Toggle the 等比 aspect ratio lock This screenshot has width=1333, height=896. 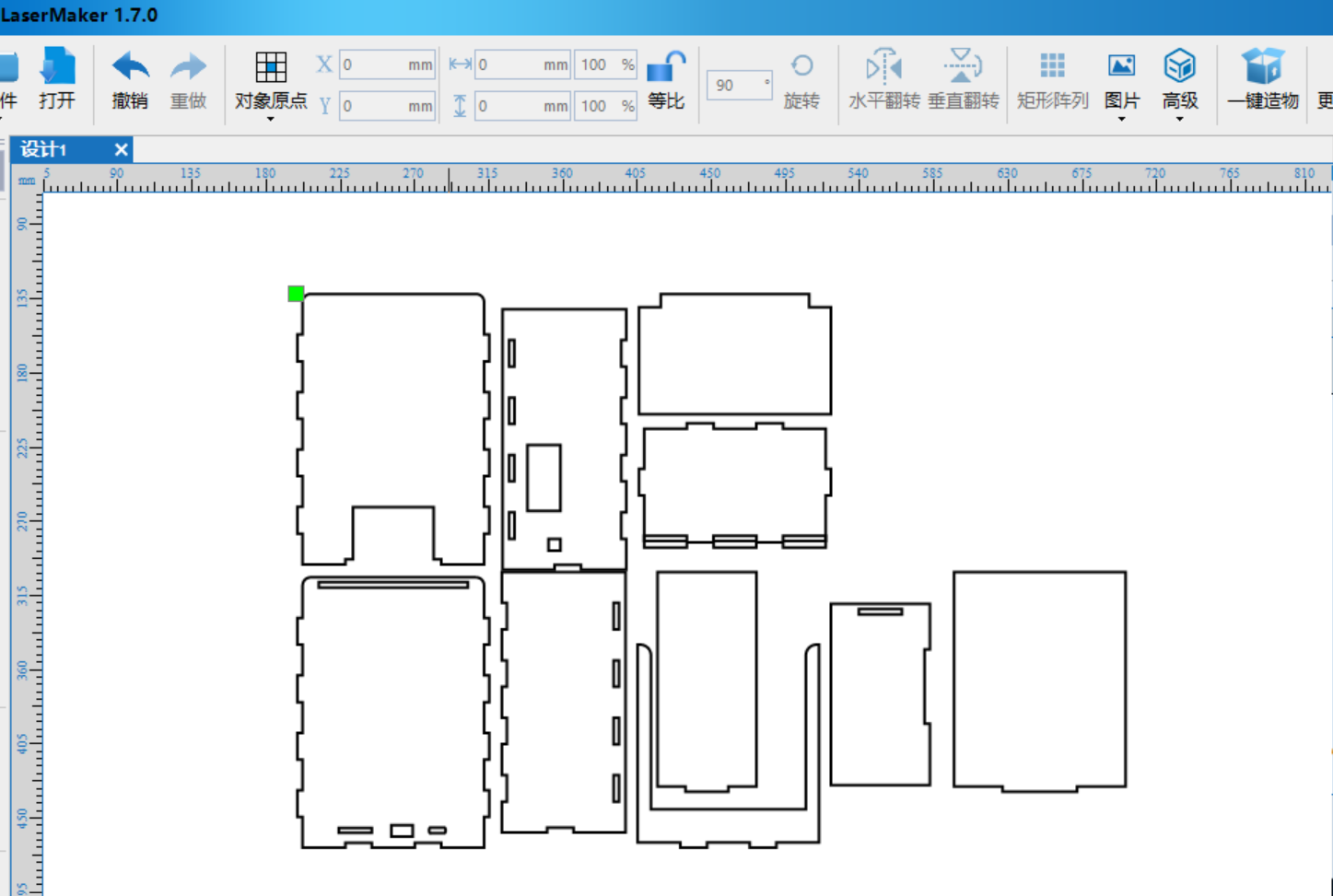click(666, 79)
